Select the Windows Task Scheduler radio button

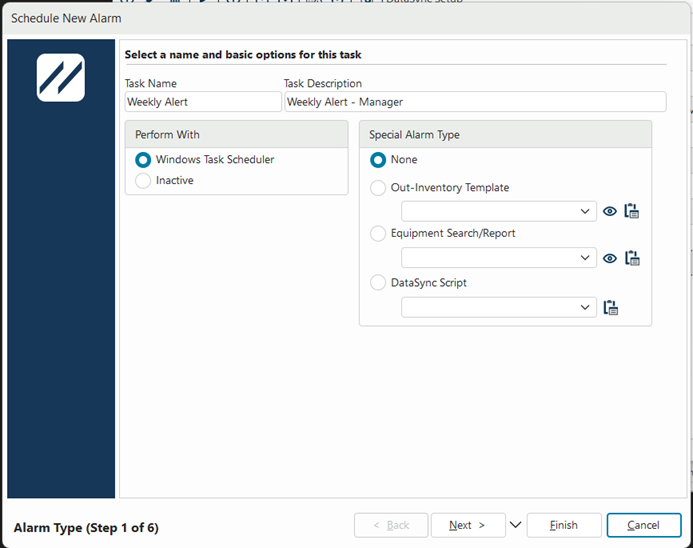click(143, 160)
